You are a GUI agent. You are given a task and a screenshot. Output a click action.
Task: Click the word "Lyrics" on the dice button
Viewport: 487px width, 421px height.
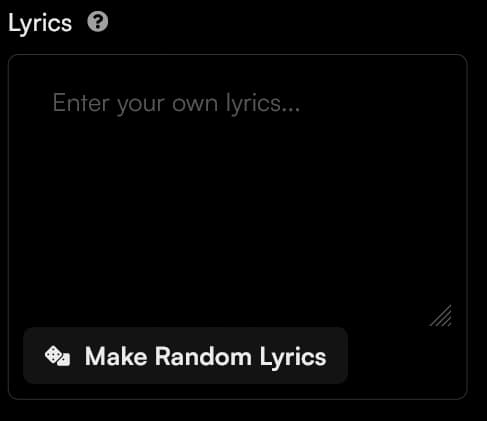(293, 358)
